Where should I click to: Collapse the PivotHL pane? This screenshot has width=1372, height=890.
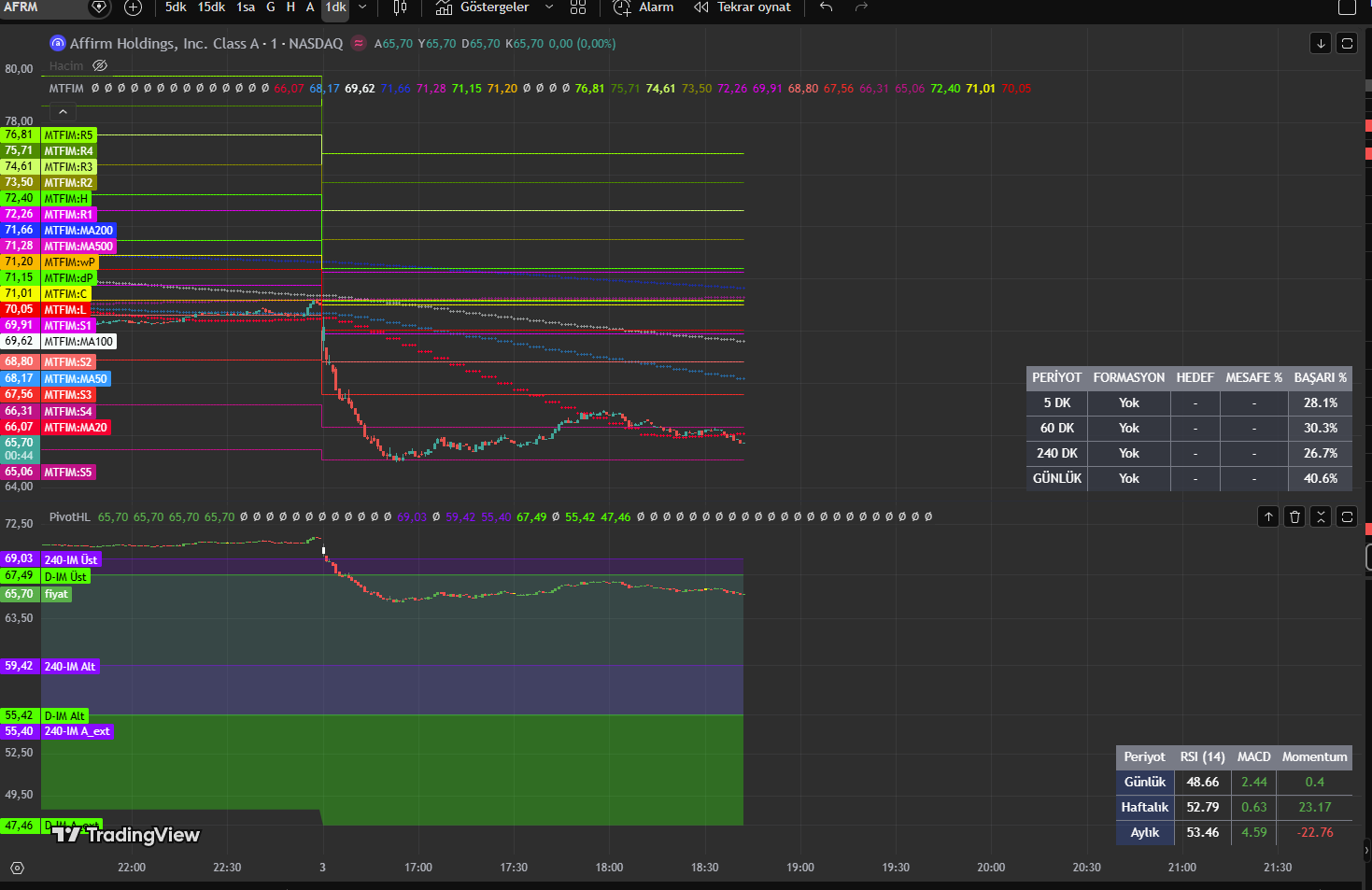pos(1321,516)
